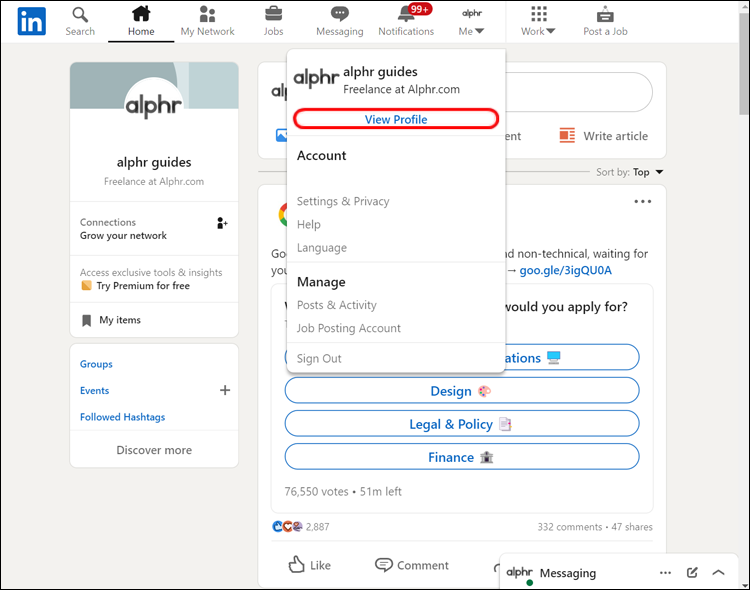
Task: Click the plus icon next to Events
Action: 225,390
